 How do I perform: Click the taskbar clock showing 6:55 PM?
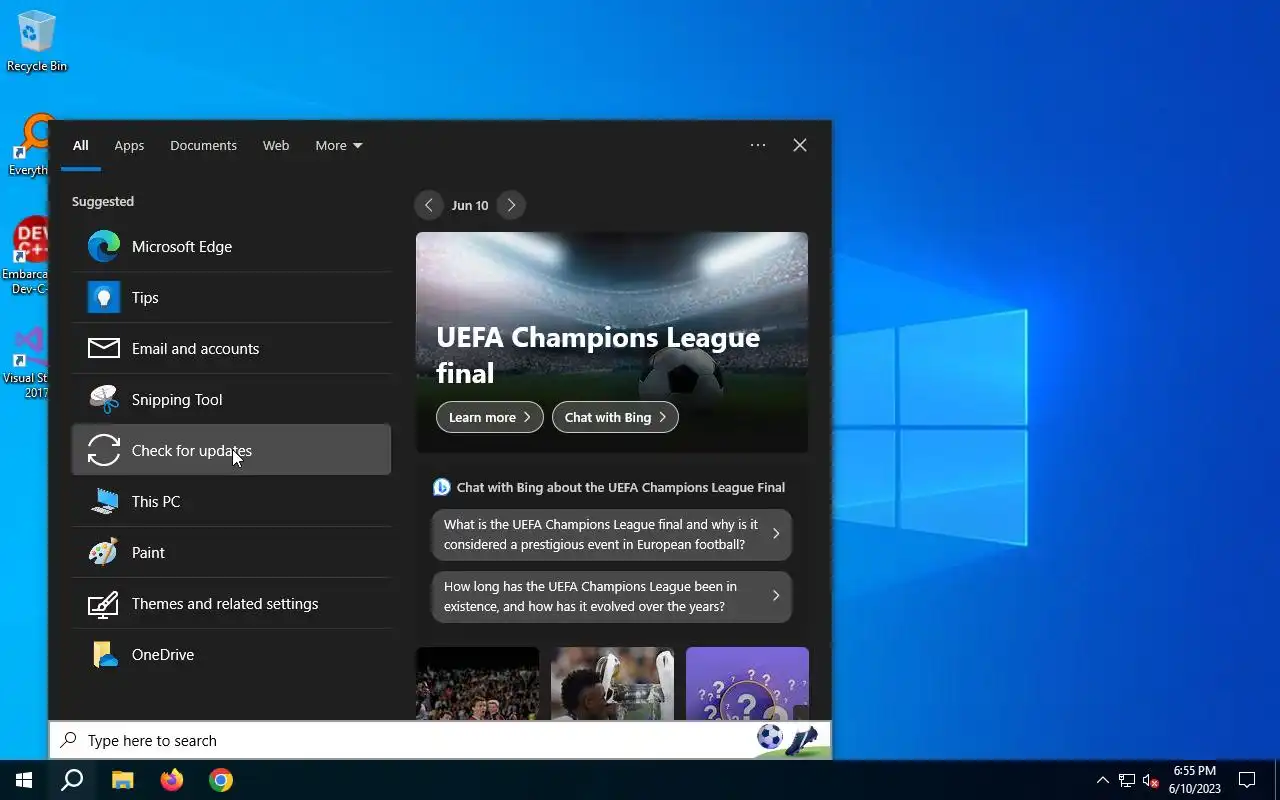pos(1195,780)
